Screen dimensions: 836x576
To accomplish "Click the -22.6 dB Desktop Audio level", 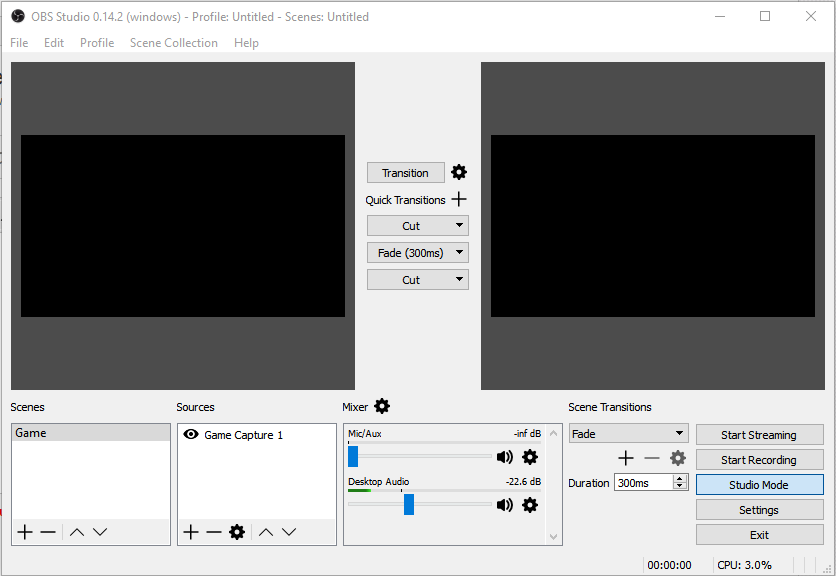I will (x=523, y=482).
